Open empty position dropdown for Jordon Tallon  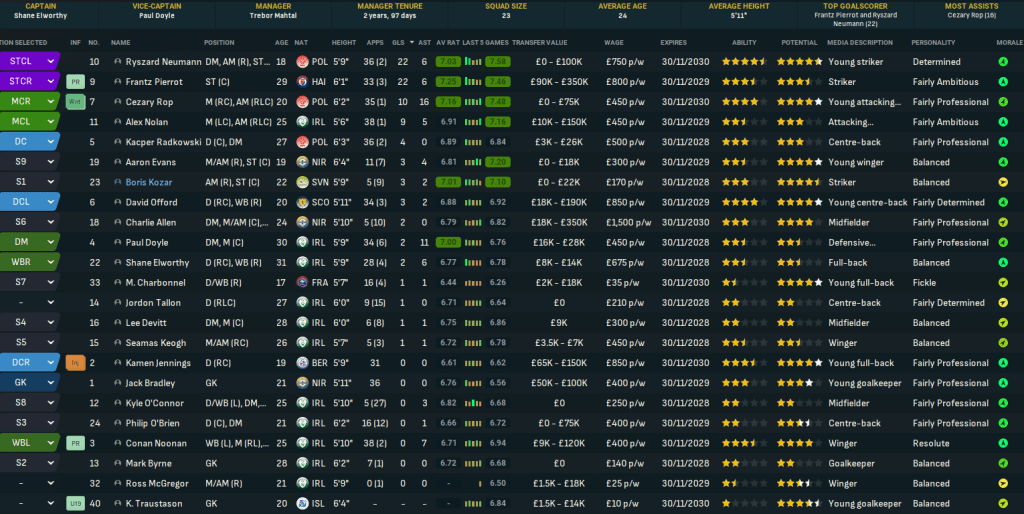click(51, 302)
